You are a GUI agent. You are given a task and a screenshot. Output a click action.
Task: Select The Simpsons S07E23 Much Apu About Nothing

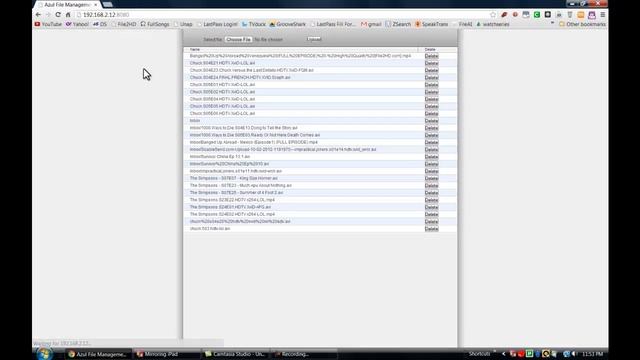[241, 186]
